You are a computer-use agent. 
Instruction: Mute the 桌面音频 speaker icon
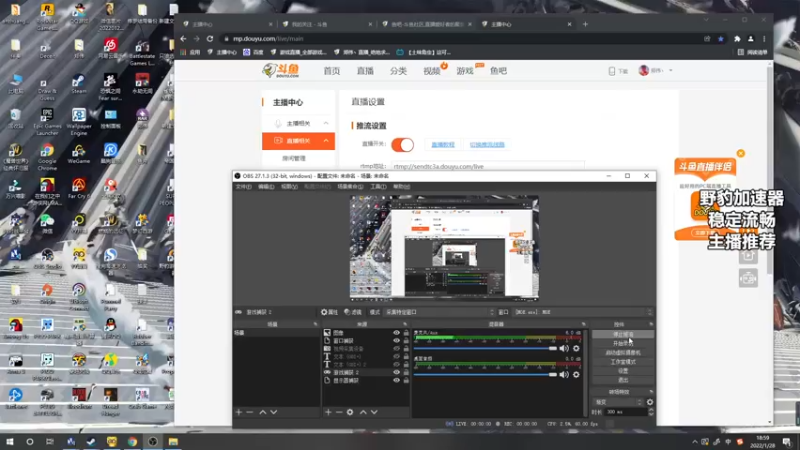[x=564, y=374]
